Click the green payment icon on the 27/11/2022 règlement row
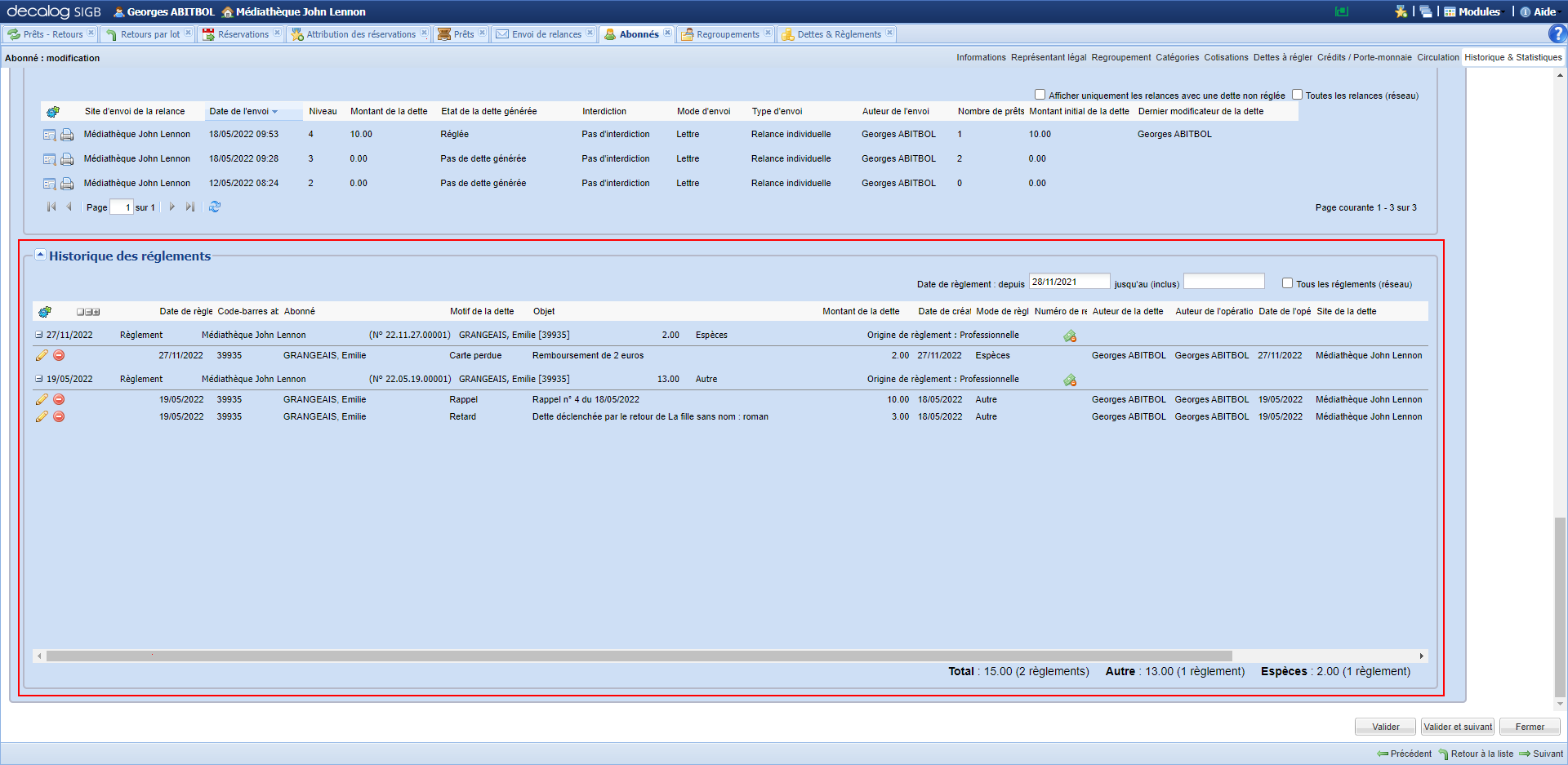Screen dimensions: 1568x765 coord(1070,336)
